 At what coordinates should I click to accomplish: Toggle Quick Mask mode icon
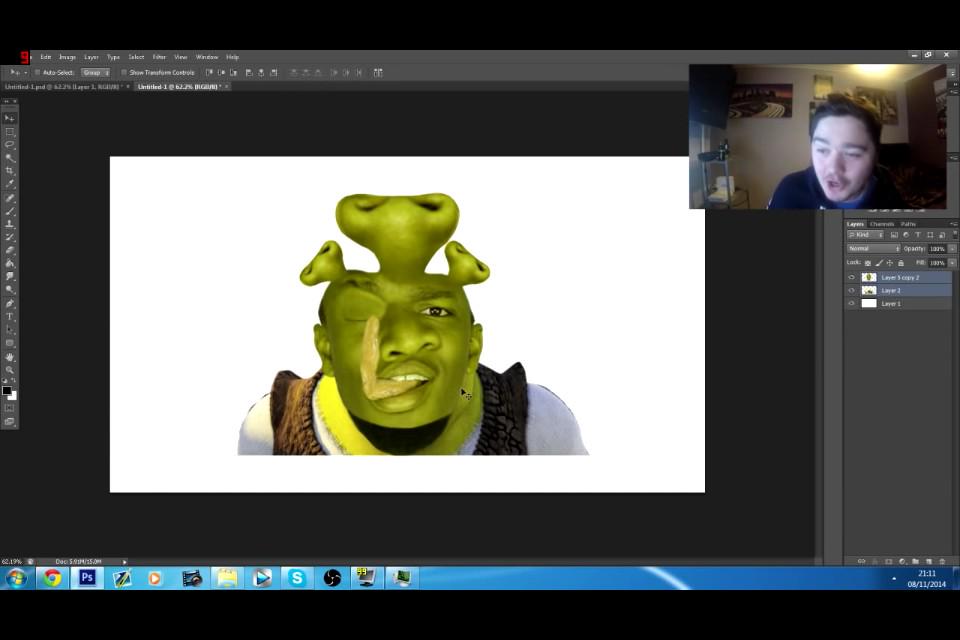[x=10, y=408]
